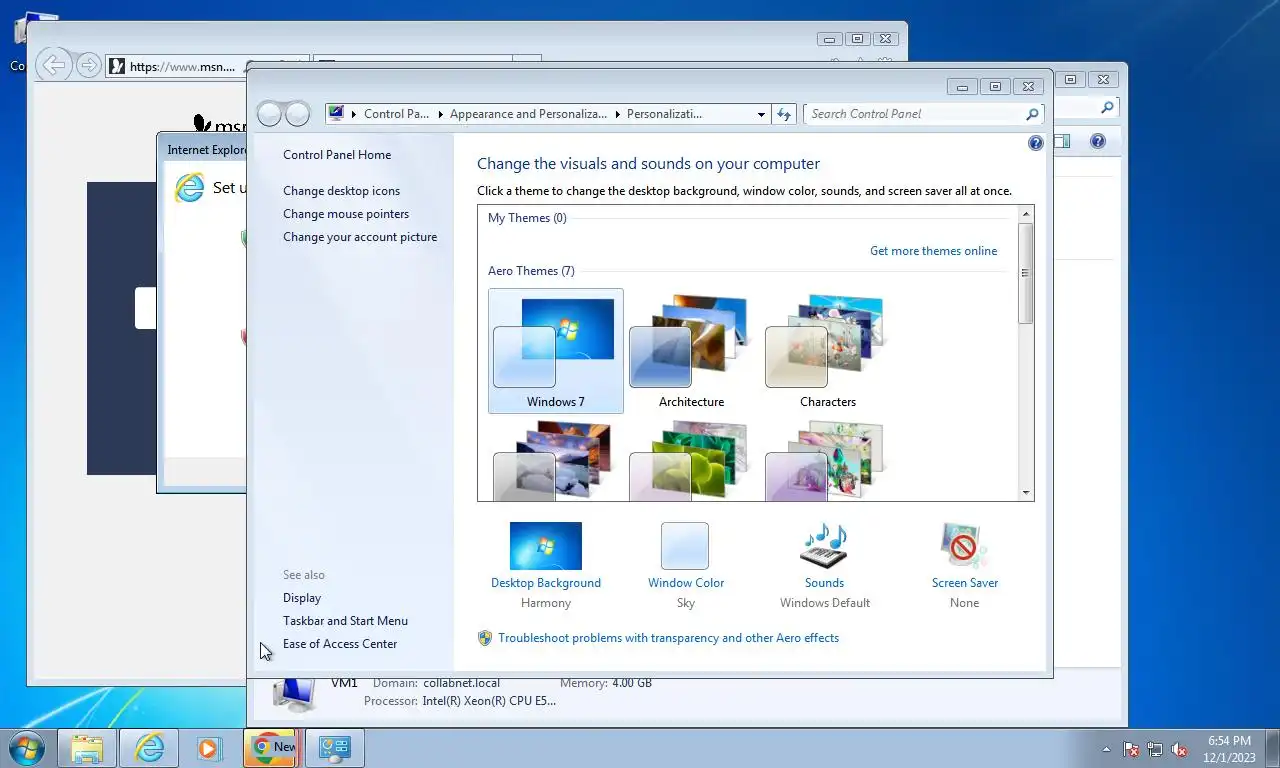This screenshot has height=768, width=1280.
Task: Click the System window search magnifier
Action: (x=1107, y=107)
